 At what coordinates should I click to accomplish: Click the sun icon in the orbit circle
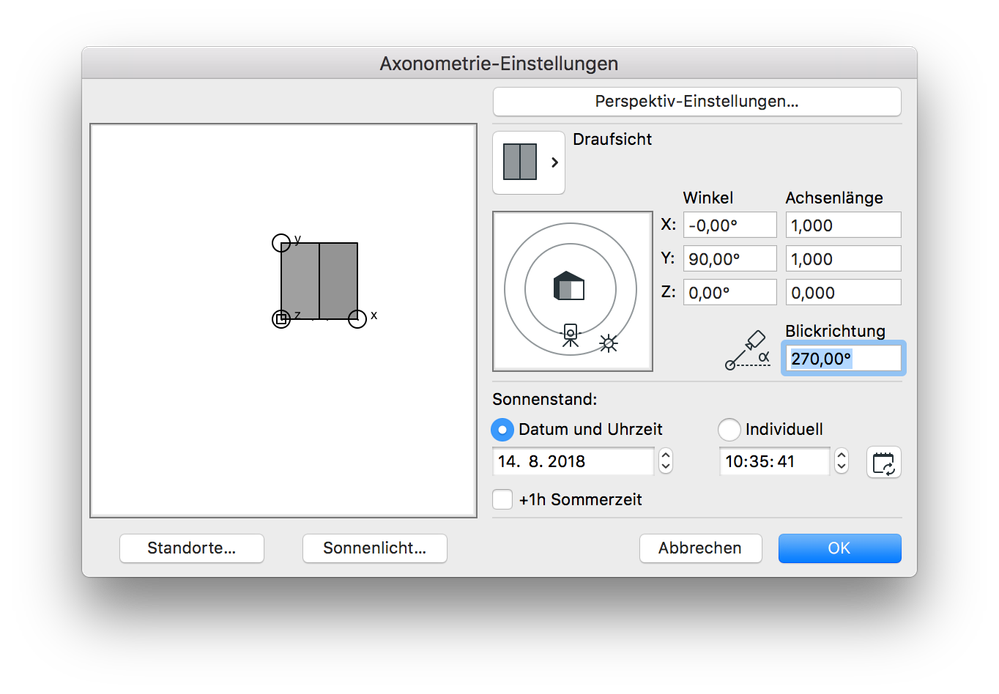click(x=608, y=343)
